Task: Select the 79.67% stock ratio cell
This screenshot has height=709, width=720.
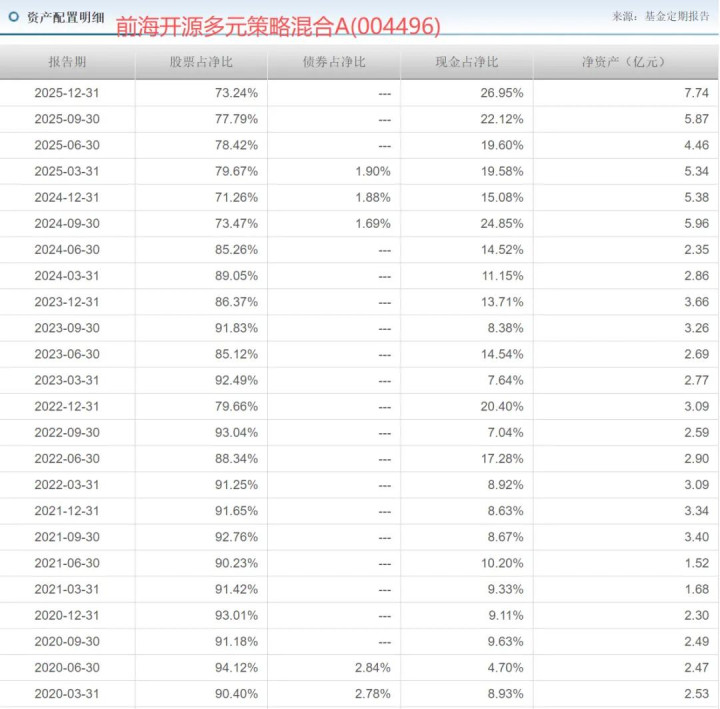Action: coord(236,171)
